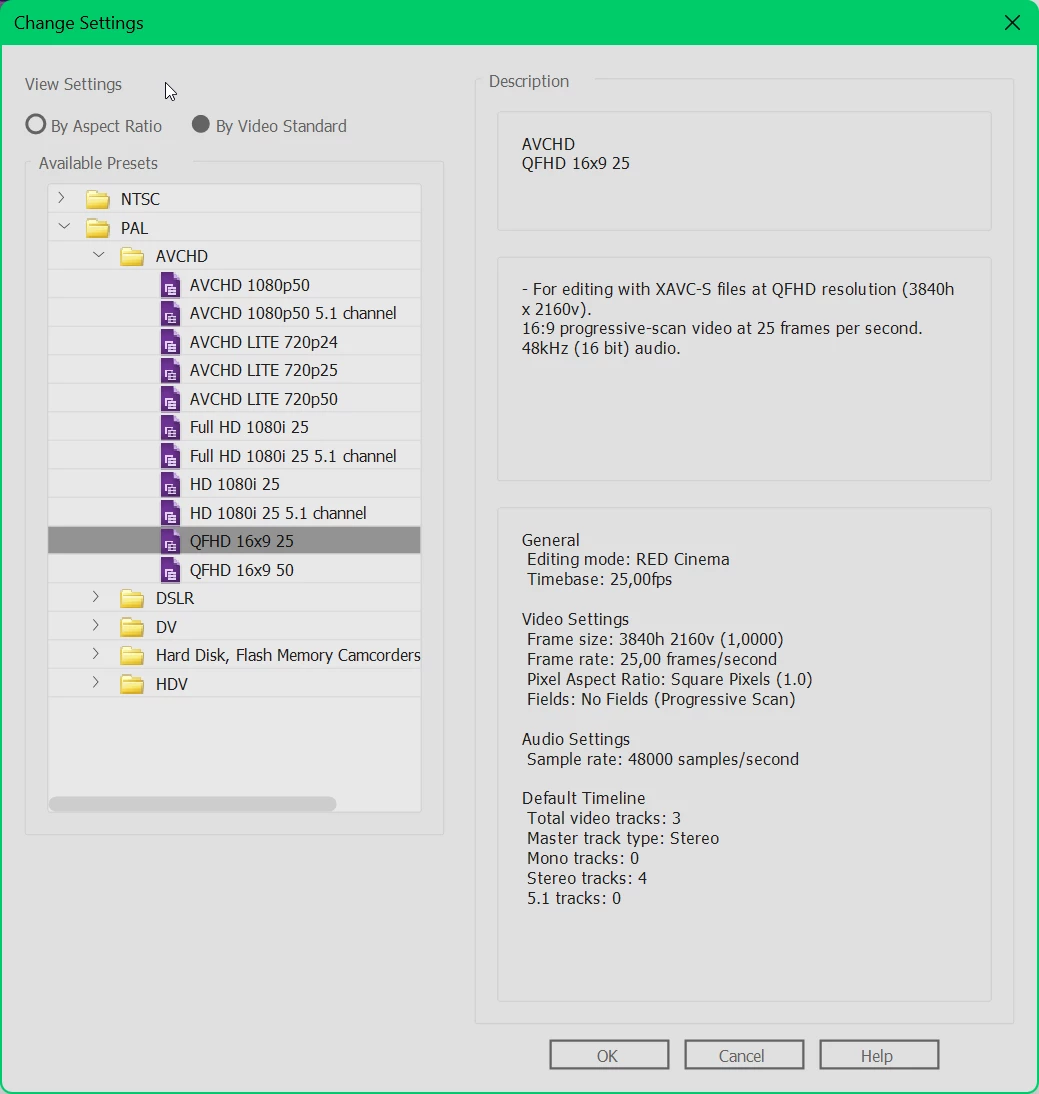This screenshot has width=1039, height=1094.
Task: Click the DV folder label
Action: point(166,628)
